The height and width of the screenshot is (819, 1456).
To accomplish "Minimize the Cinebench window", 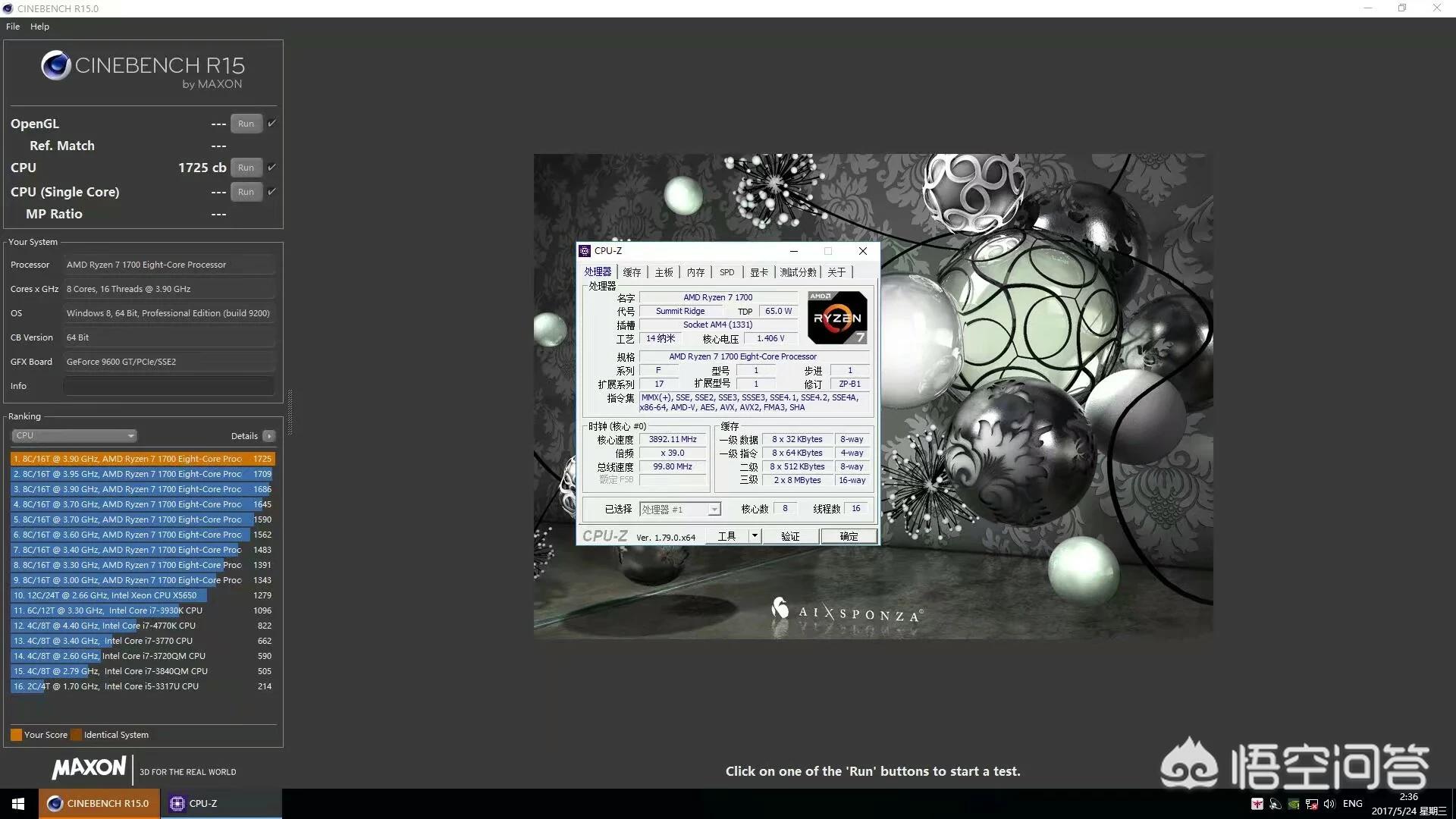I will pyautogui.click(x=1368, y=8).
